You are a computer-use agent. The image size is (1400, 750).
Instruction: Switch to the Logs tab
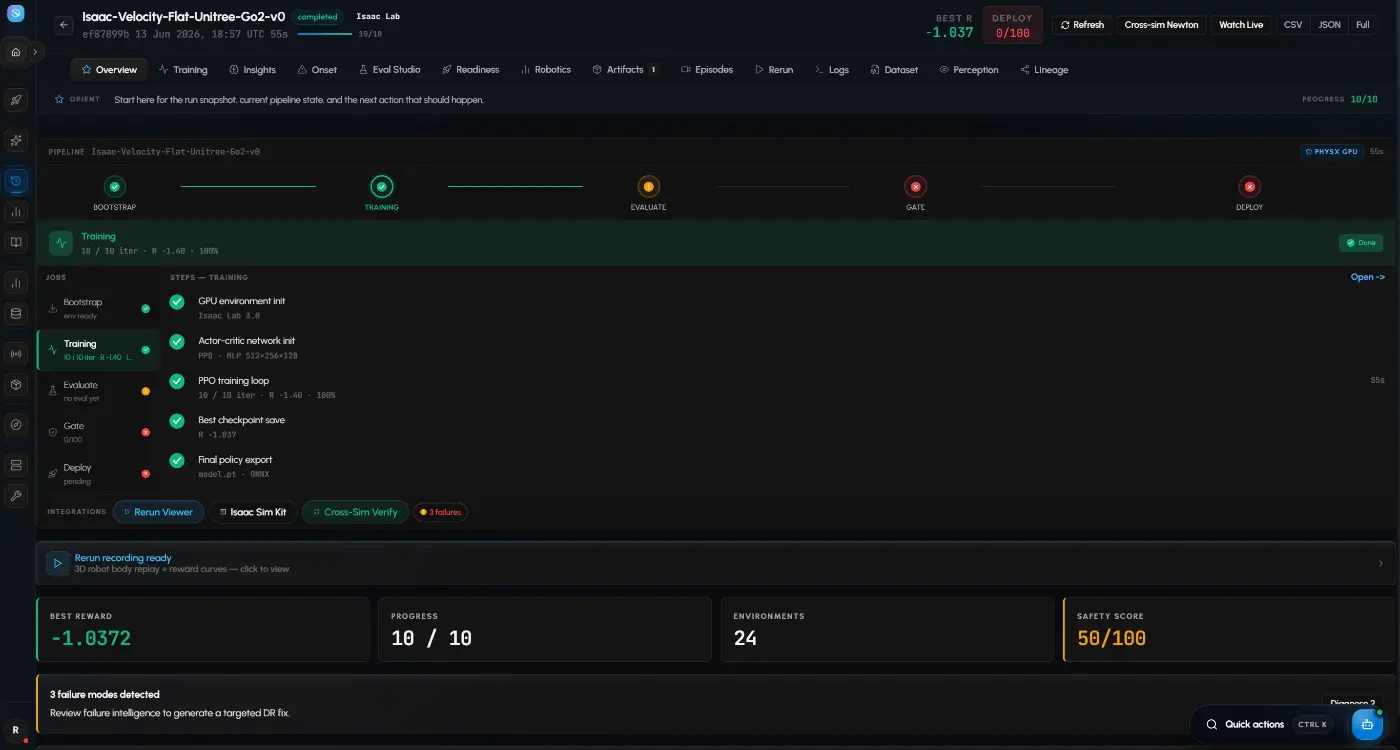tap(832, 70)
